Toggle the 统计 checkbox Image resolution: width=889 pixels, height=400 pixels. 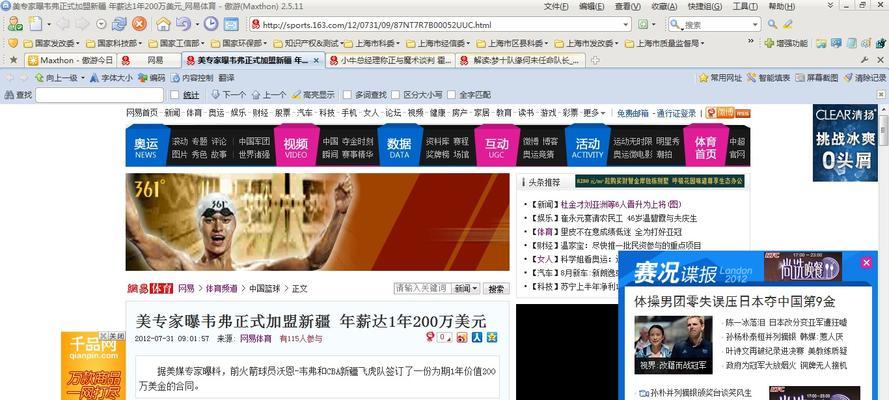tap(175, 95)
